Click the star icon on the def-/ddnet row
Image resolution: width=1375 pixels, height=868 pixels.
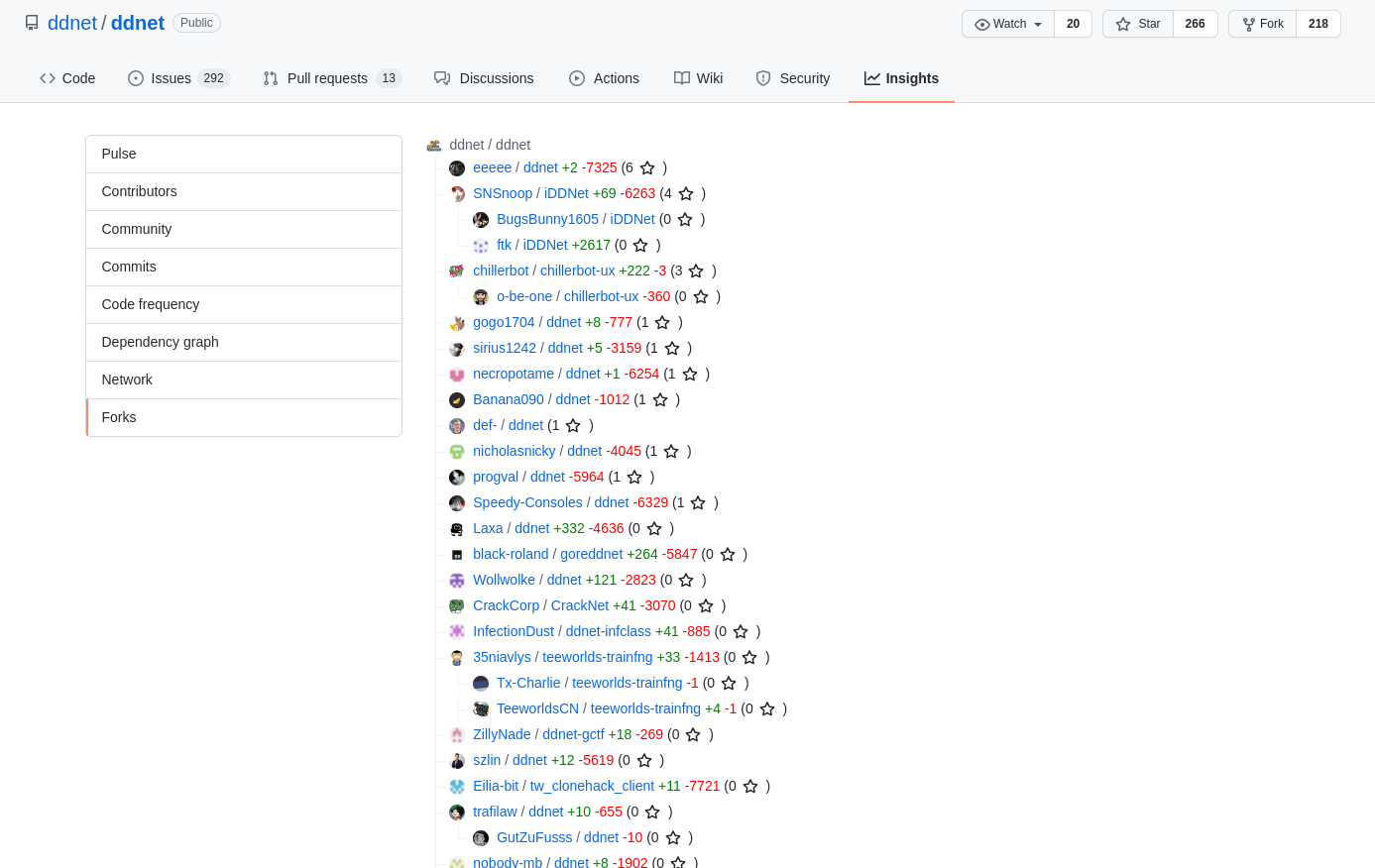573,426
